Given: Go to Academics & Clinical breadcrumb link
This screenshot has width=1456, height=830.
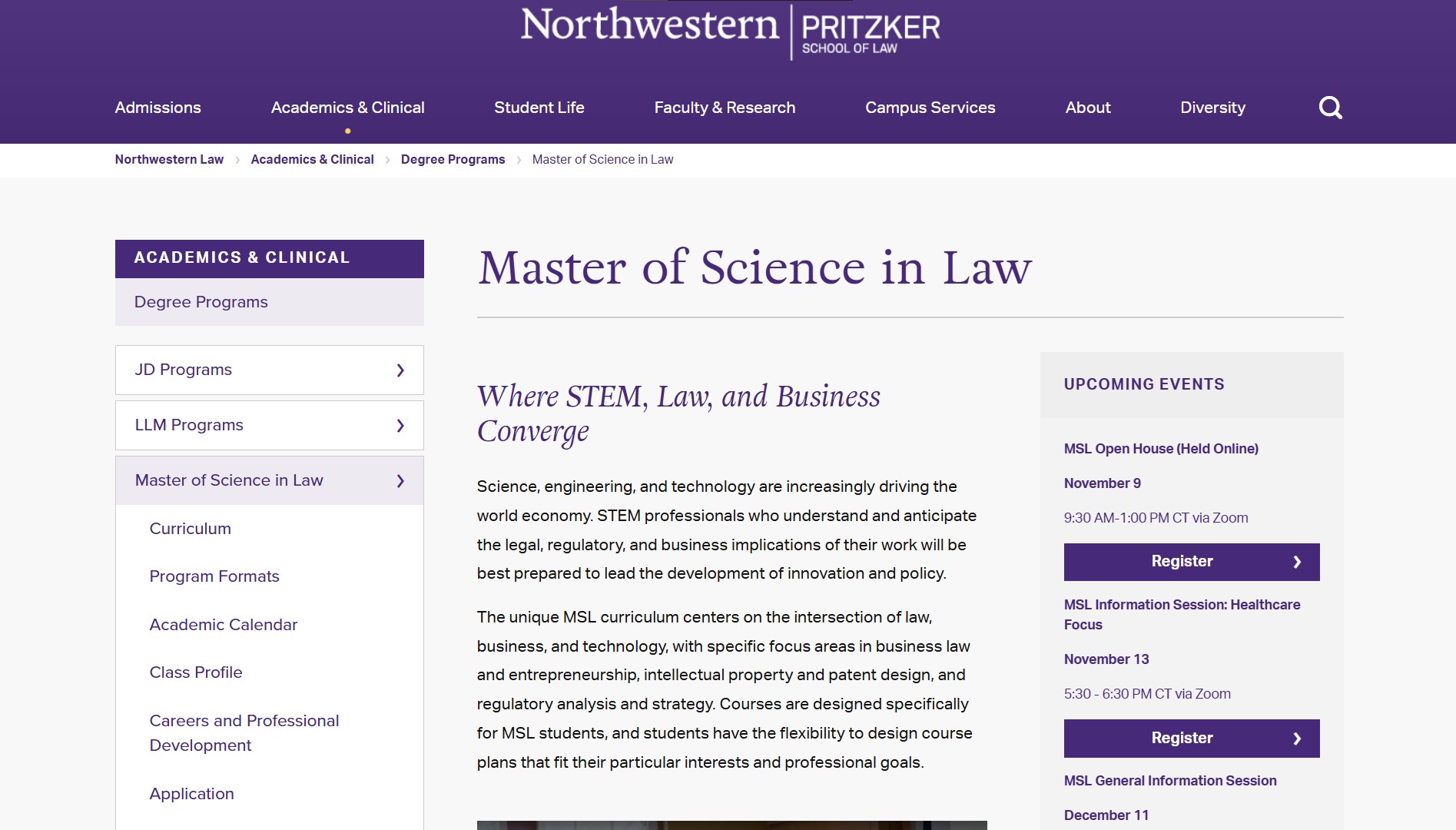Looking at the screenshot, I should pos(312,159).
